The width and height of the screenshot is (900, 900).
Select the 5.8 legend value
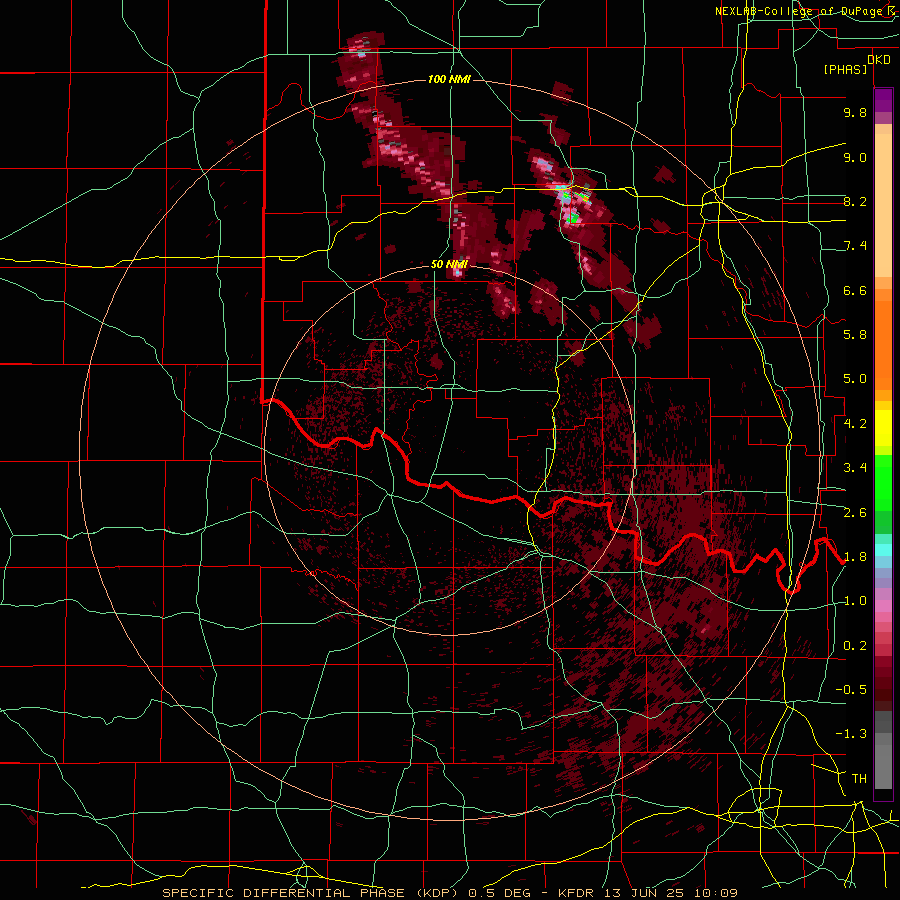(x=855, y=335)
